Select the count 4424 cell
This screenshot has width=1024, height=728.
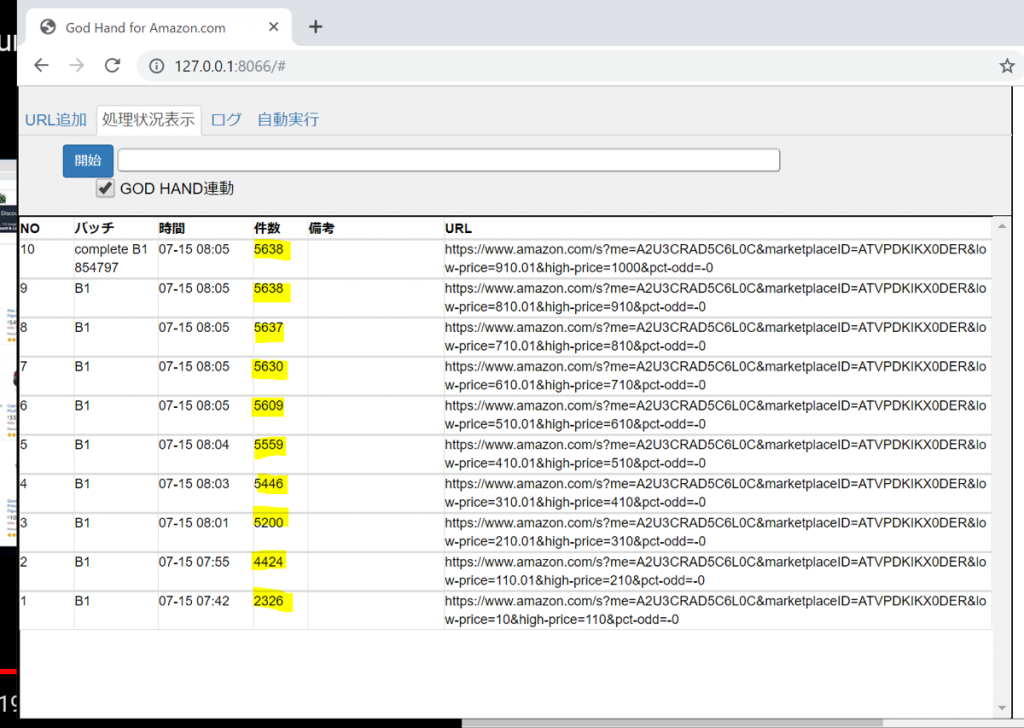pyautogui.click(x=268, y=562)
